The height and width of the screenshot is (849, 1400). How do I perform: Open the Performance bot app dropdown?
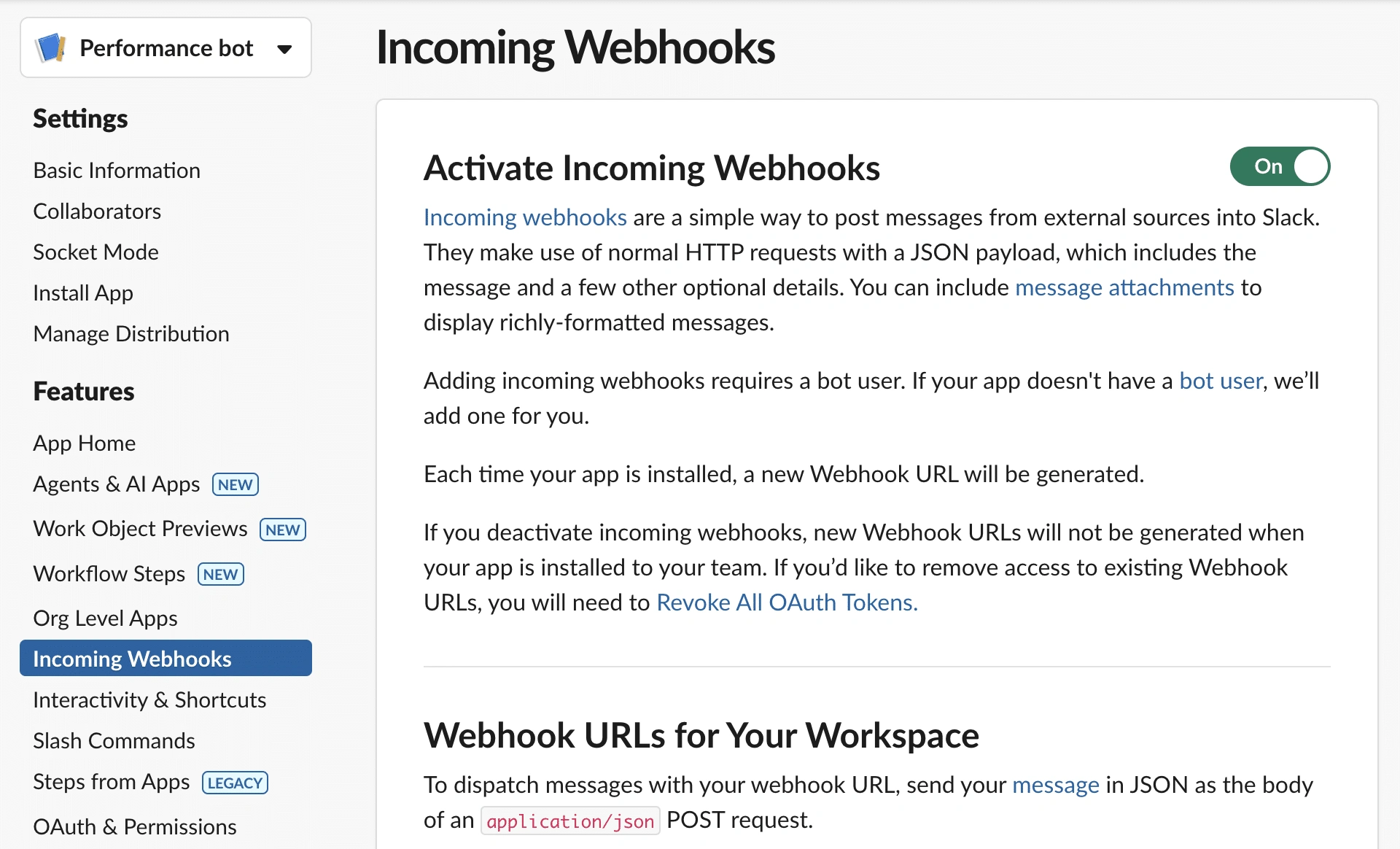click(284, 49)
